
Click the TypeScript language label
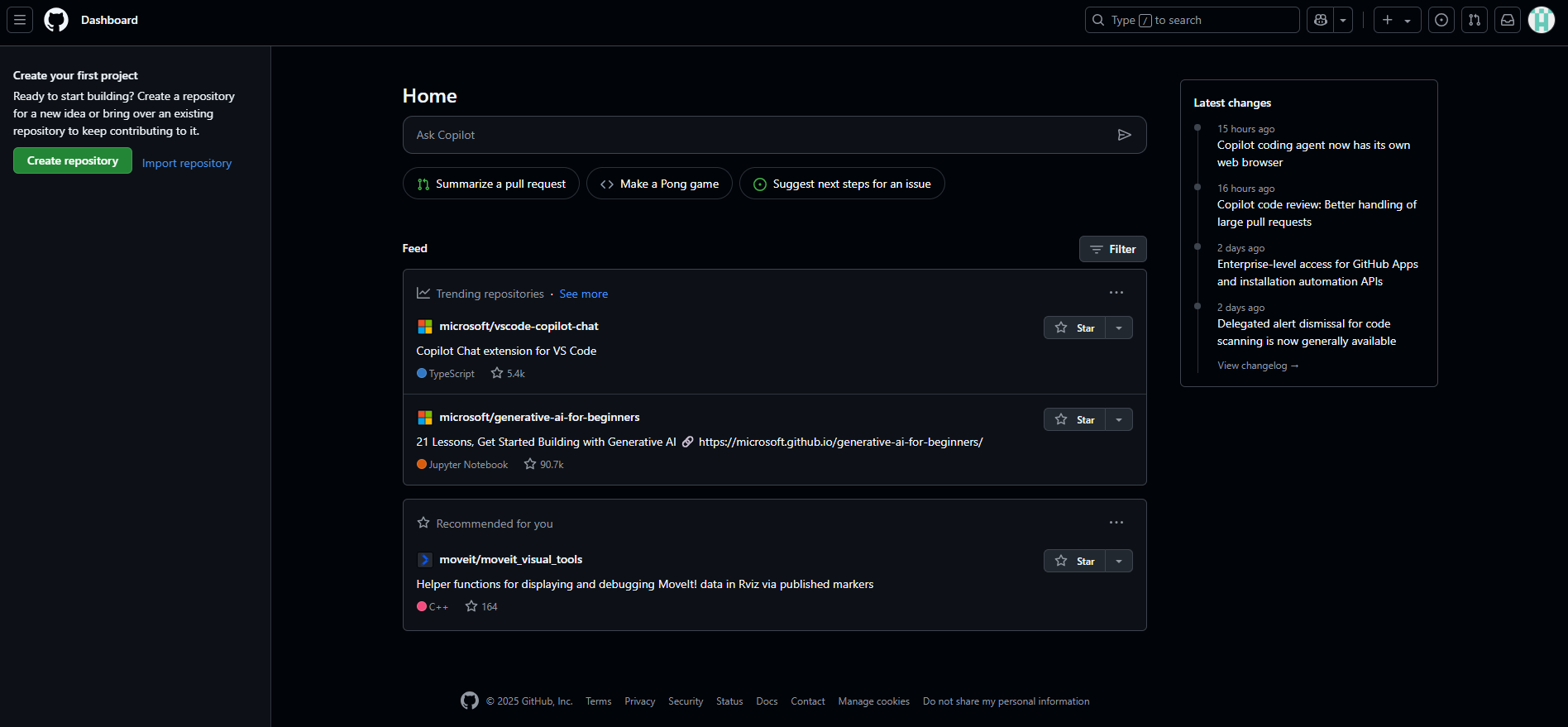[452, 374]
